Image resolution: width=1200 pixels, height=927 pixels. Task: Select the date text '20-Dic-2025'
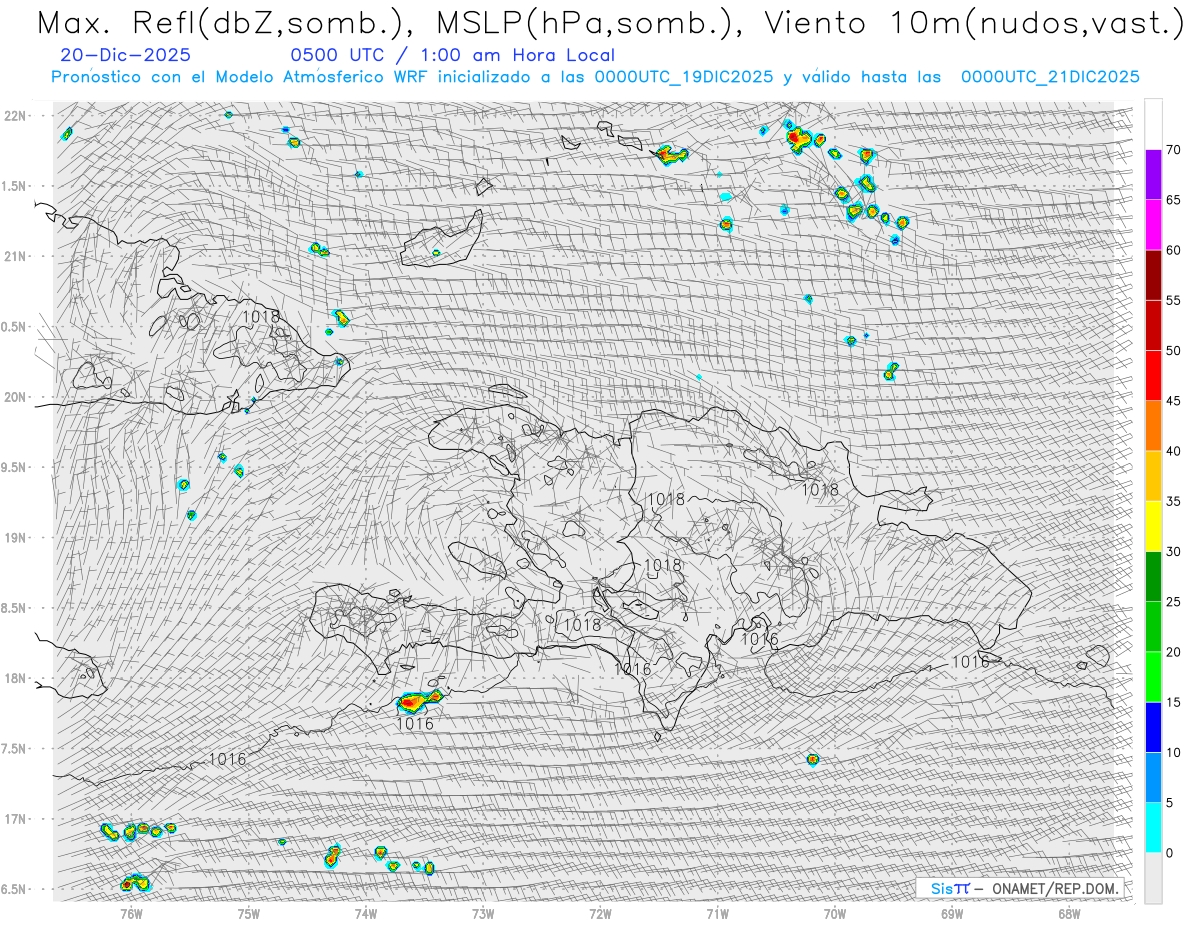(x=125, y=55)
